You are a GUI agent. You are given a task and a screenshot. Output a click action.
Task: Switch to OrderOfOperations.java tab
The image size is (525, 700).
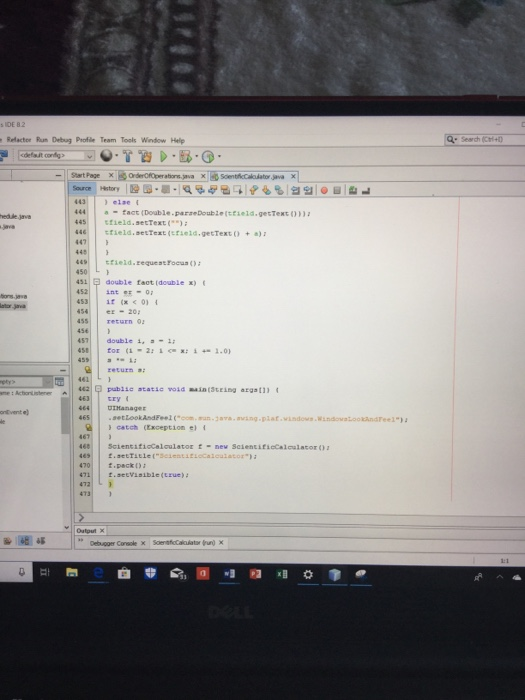click(161, 176)
